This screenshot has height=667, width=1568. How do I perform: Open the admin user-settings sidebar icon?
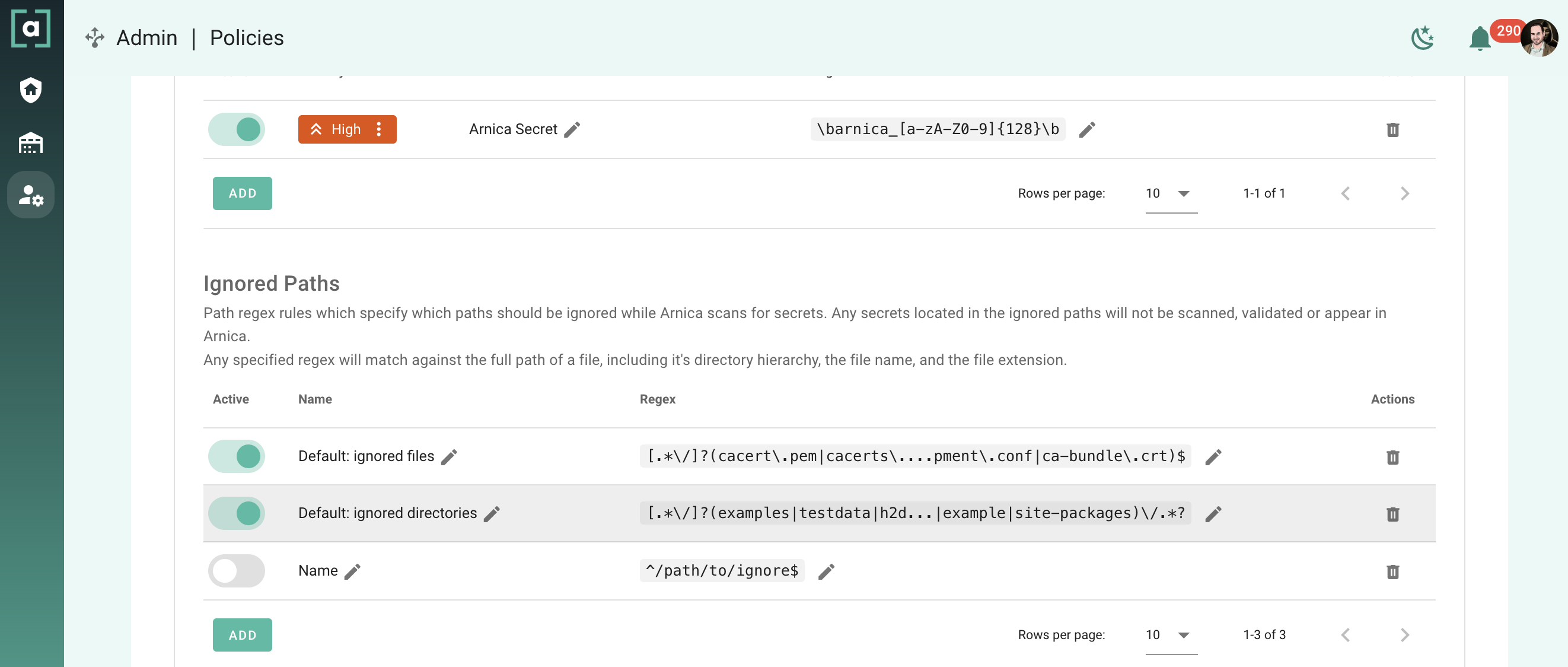(30, 195)
